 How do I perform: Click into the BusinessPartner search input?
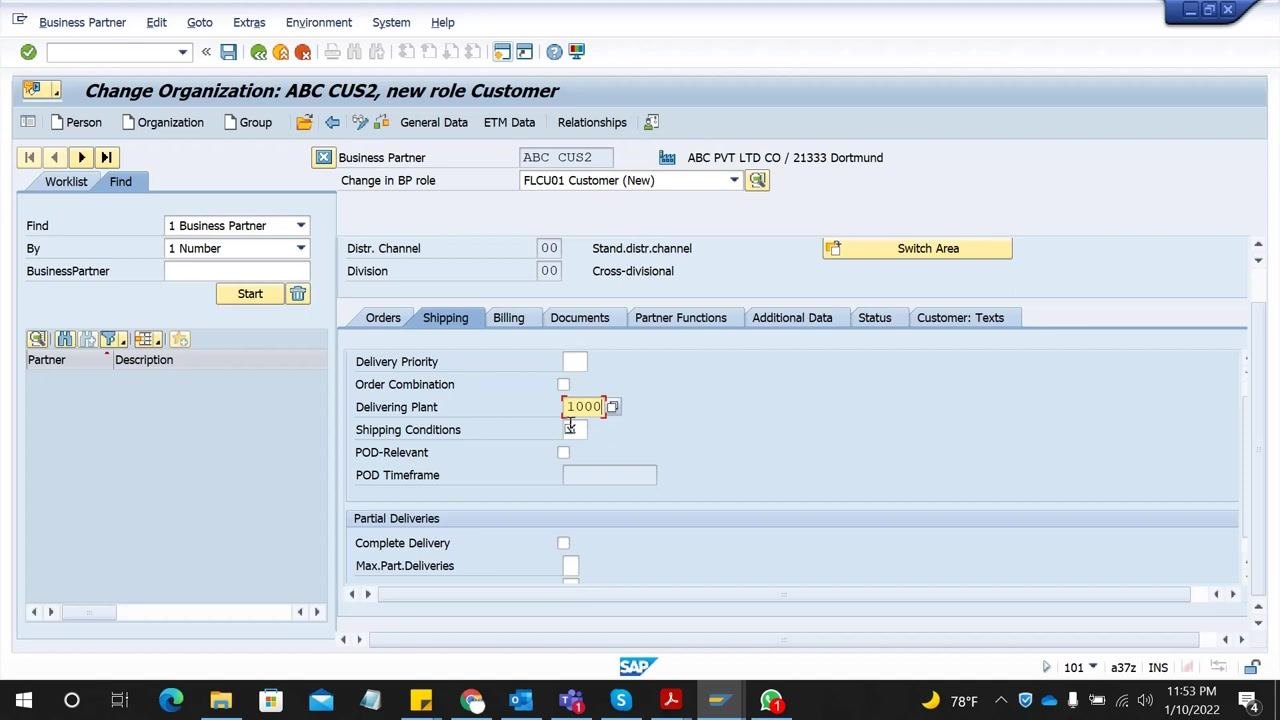(237, 271)
